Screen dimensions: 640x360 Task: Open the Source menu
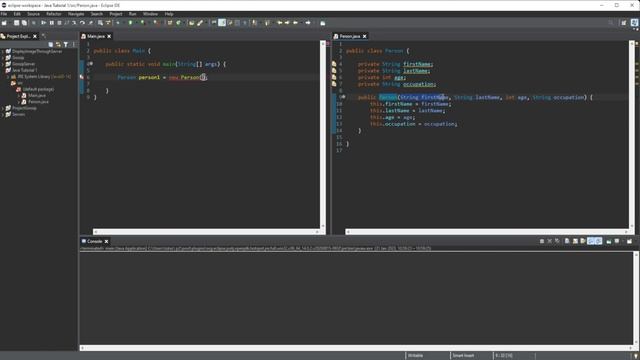[x=33, y=14]
